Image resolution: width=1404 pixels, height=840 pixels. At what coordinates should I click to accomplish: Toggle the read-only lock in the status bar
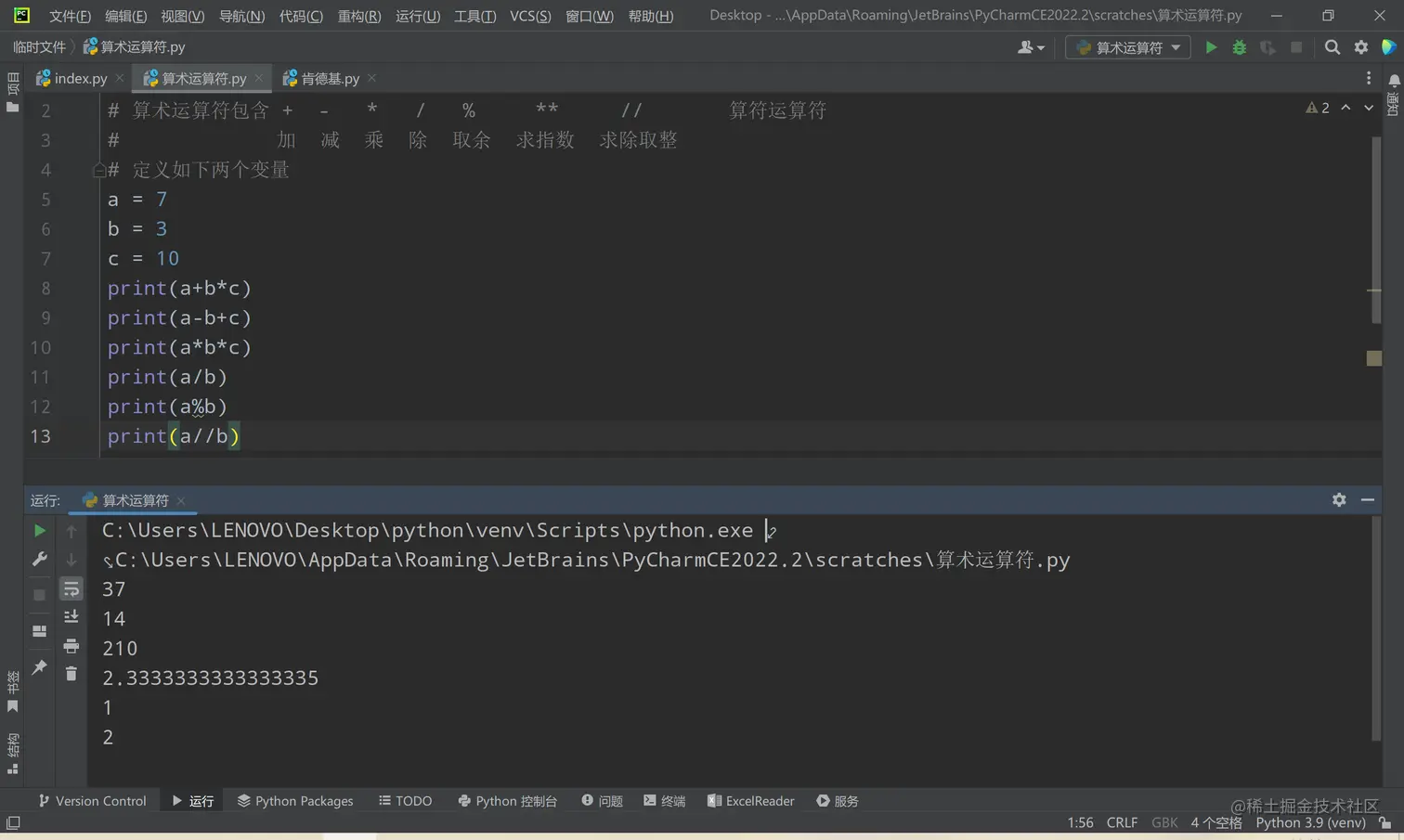coord(1385,823)
